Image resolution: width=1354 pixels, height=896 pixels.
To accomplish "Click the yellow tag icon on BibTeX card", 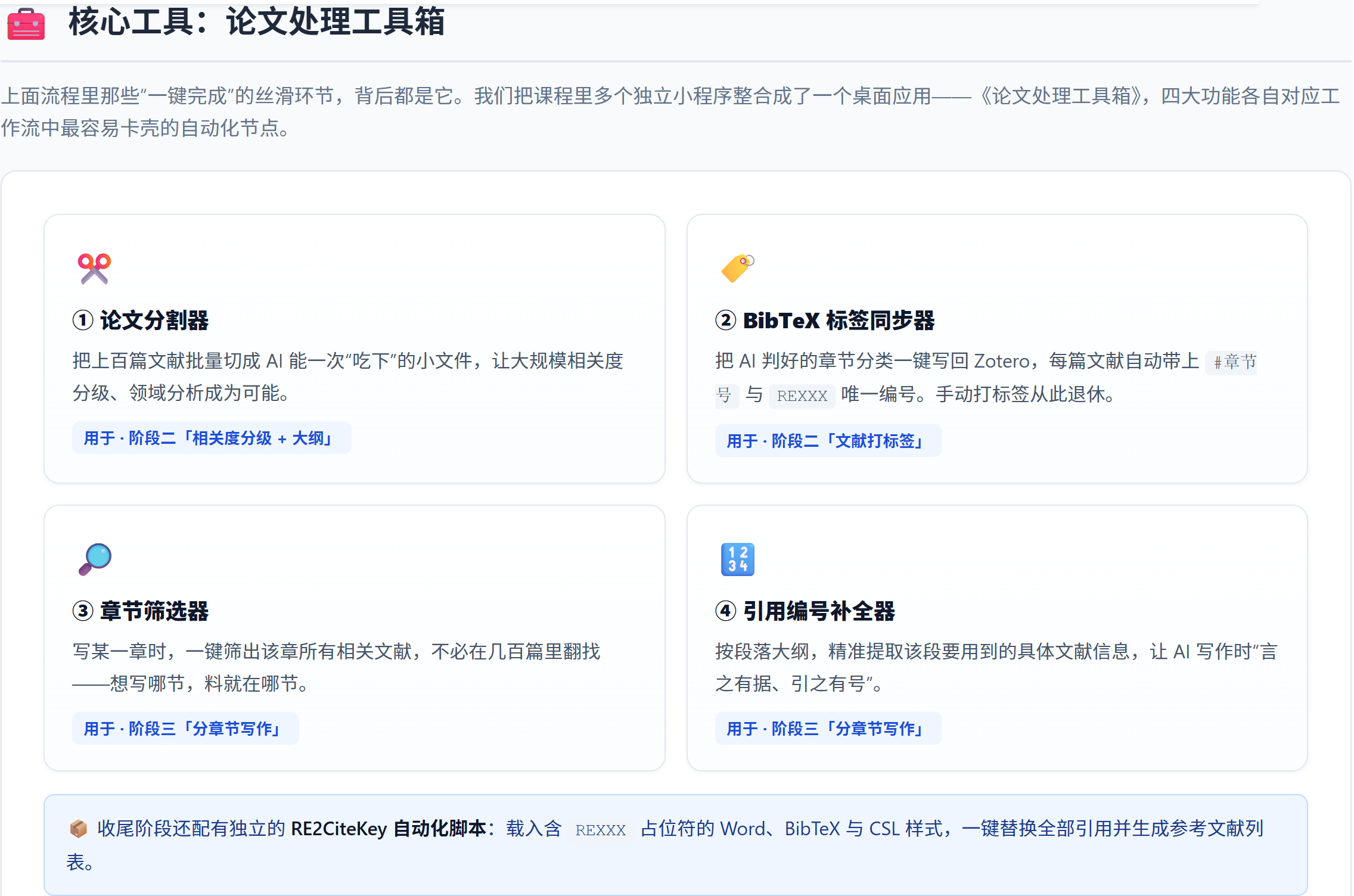I will 738,268.
